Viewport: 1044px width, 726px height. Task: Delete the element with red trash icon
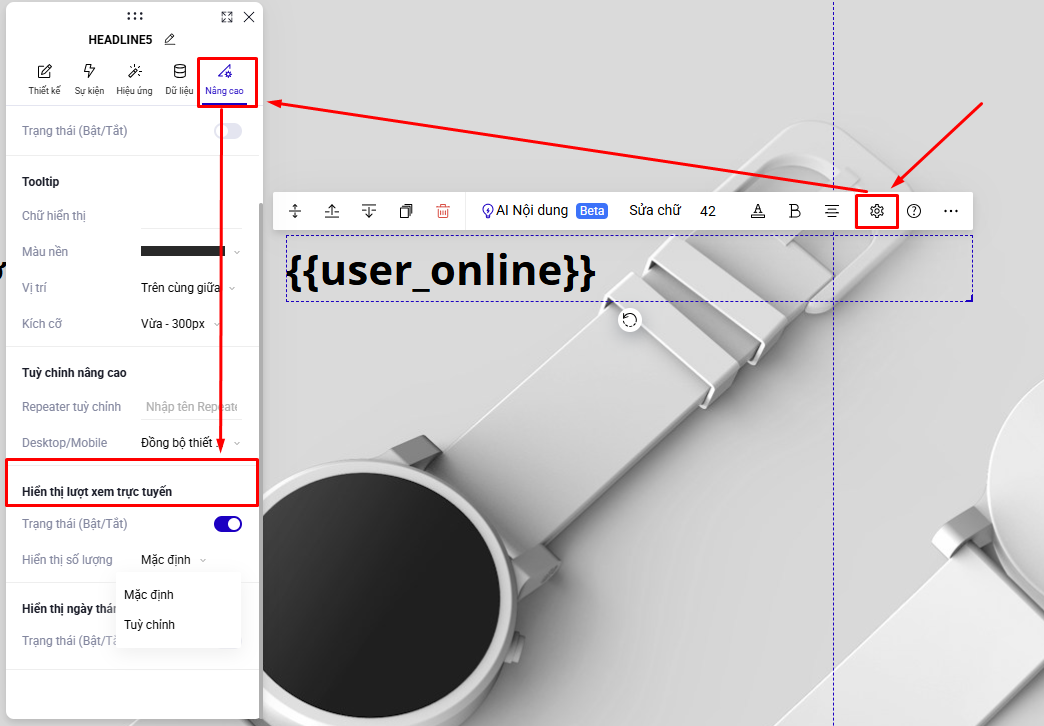coord(443,211)
